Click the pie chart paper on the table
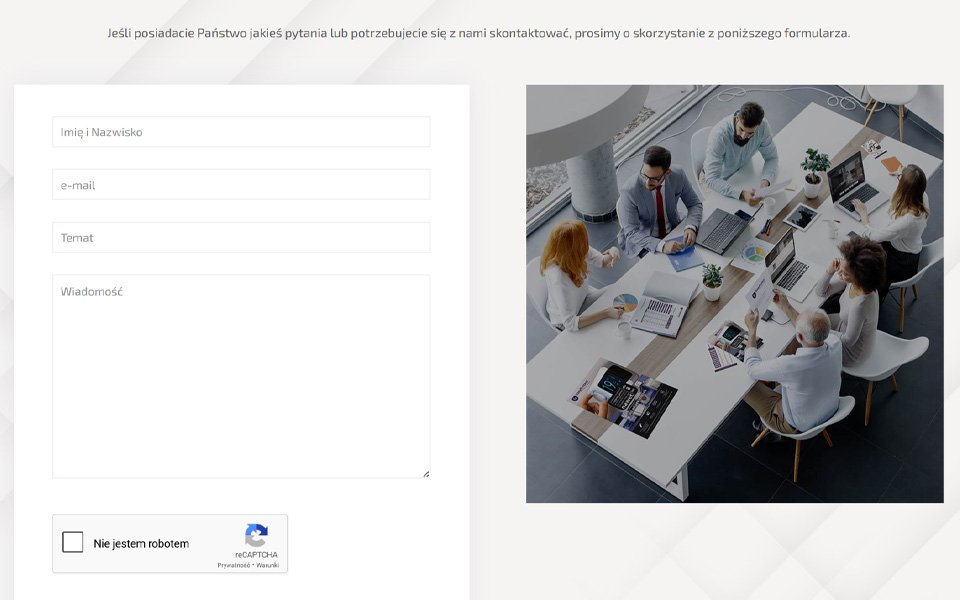The image size is (960, 600). click(625, 301)
